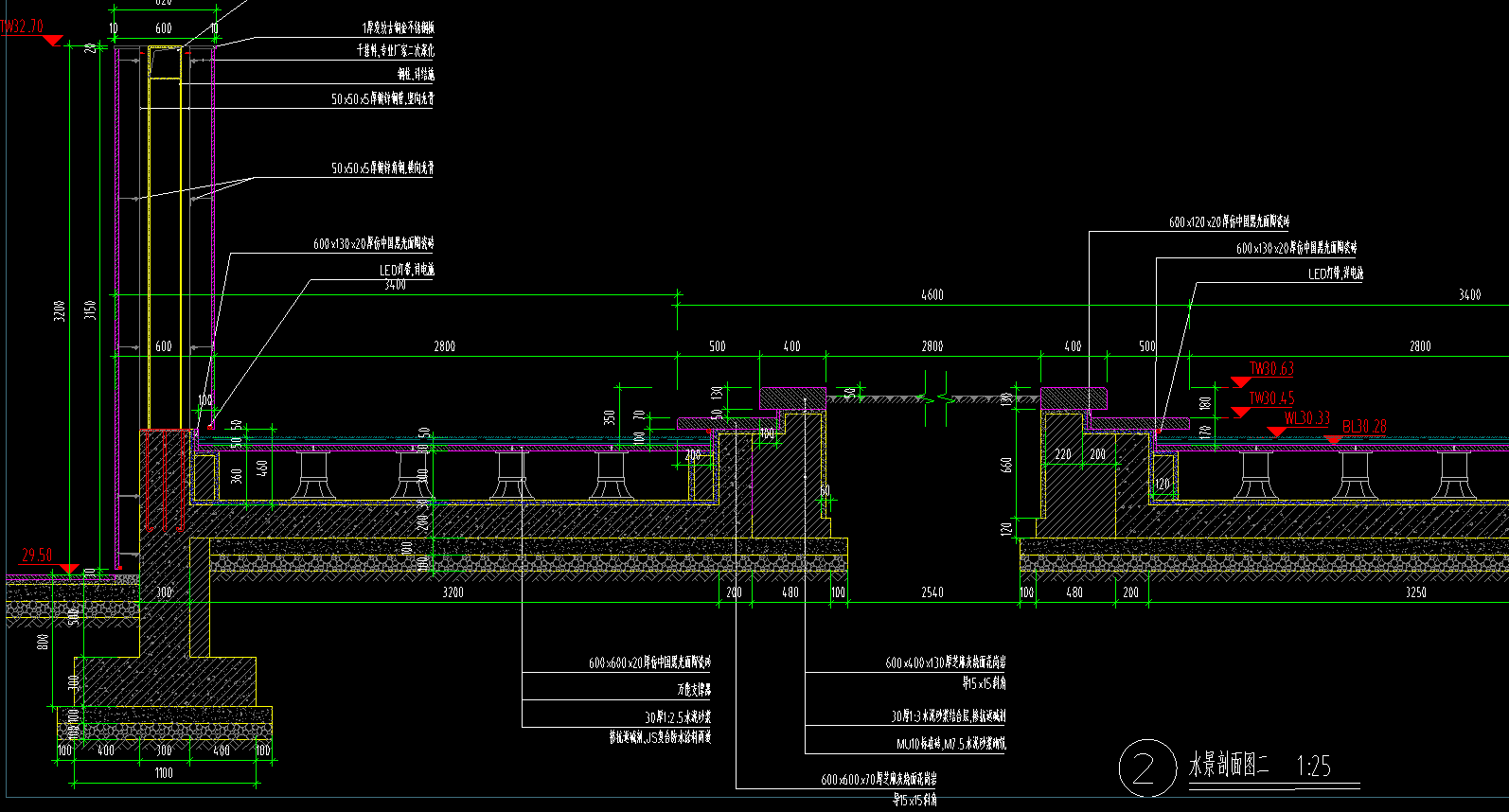The width and height of the screenshot is (1509, 812).
Task: Click the 2540 dimension text
Action: (x=932, y=592)
